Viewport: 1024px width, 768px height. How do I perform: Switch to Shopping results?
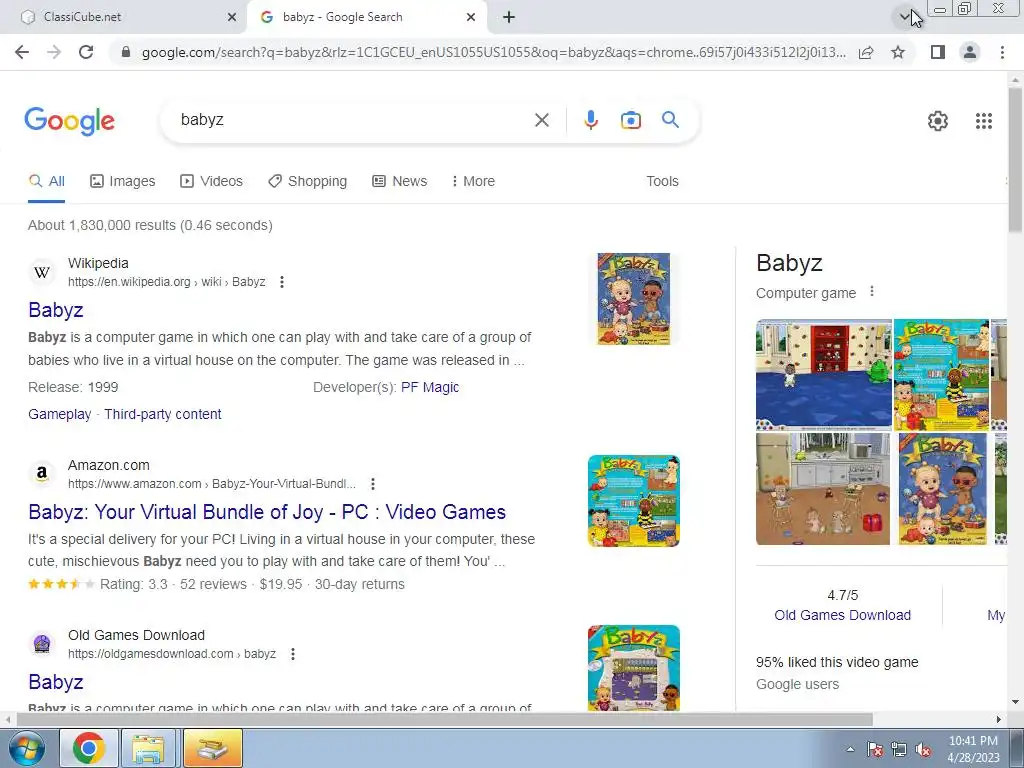[308, 182]
